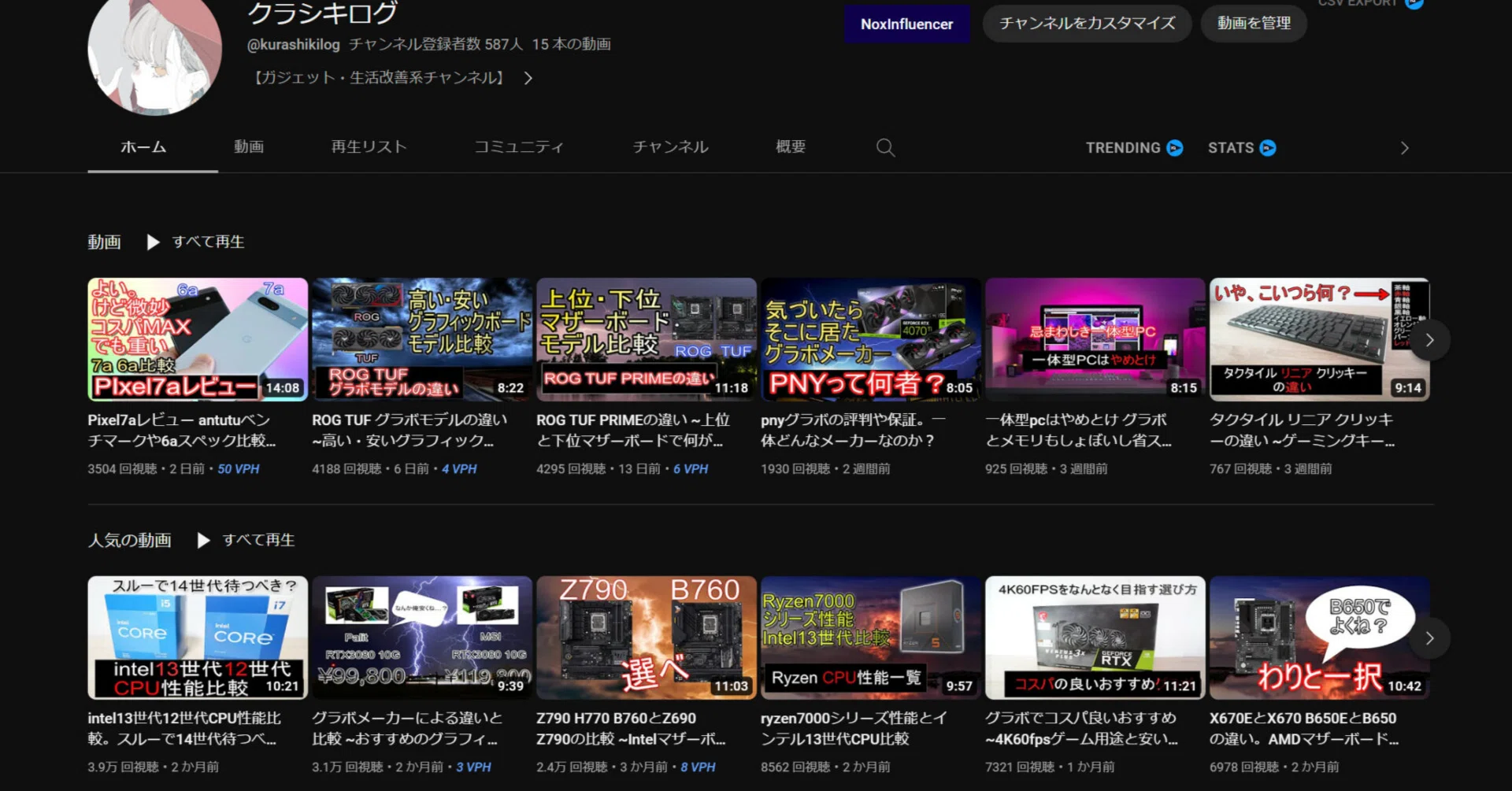Open the Ryzen CPU性能一覧 thumbnail
1512x791 pixels.
(871, 638)
